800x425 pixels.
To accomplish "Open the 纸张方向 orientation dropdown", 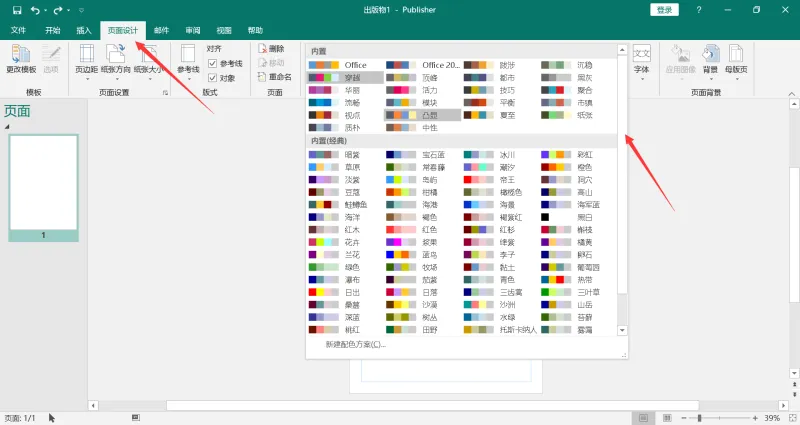I will click(x=116, y=62).
